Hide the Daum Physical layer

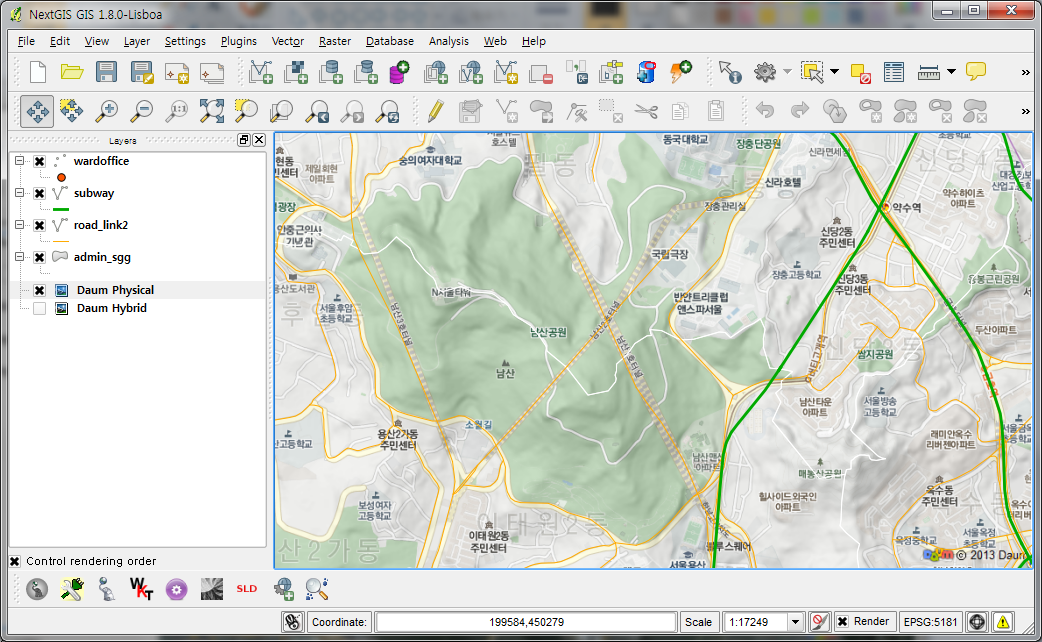coord(37,290)
